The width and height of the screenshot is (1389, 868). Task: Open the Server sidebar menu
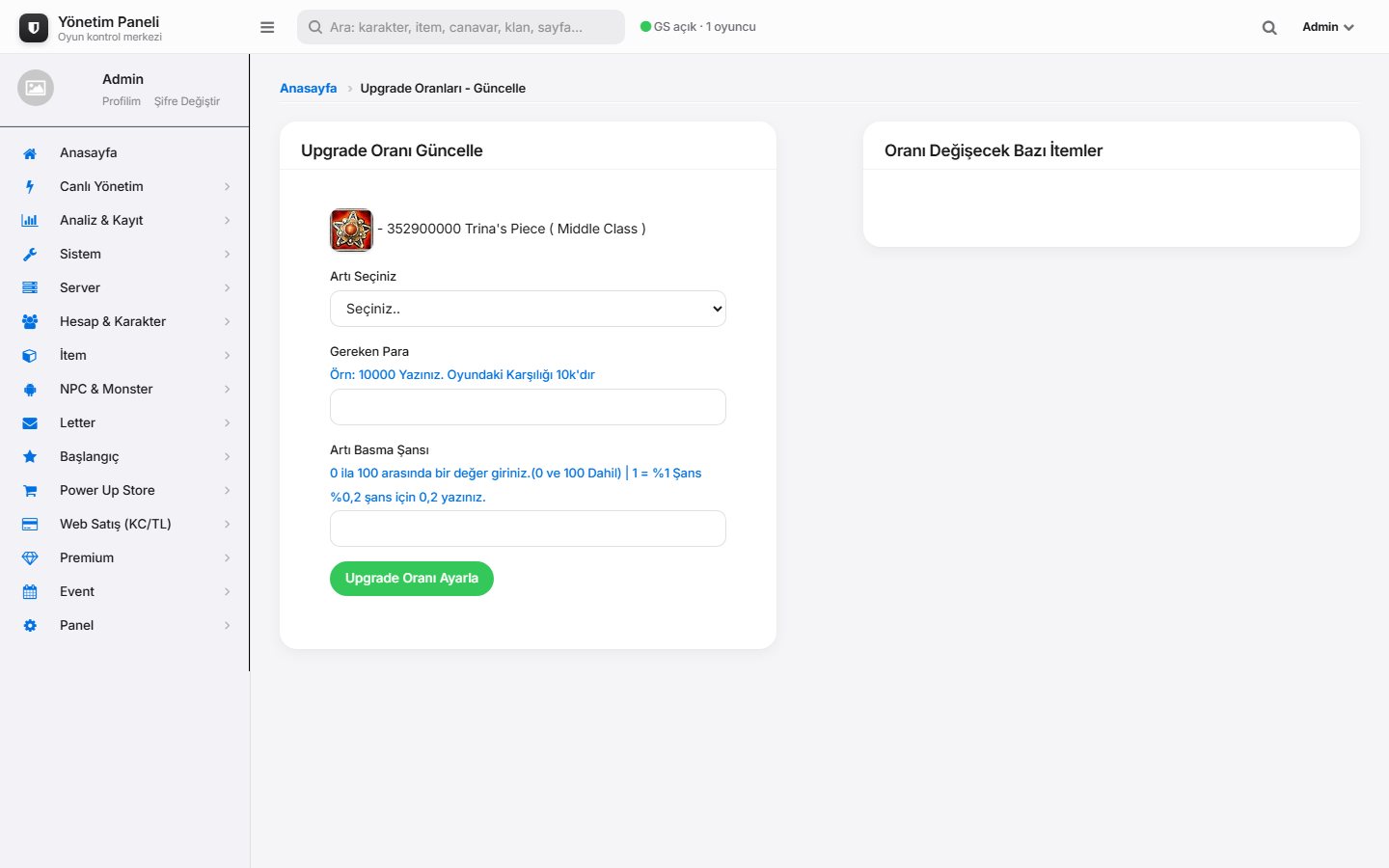click(x=124, y=287)
